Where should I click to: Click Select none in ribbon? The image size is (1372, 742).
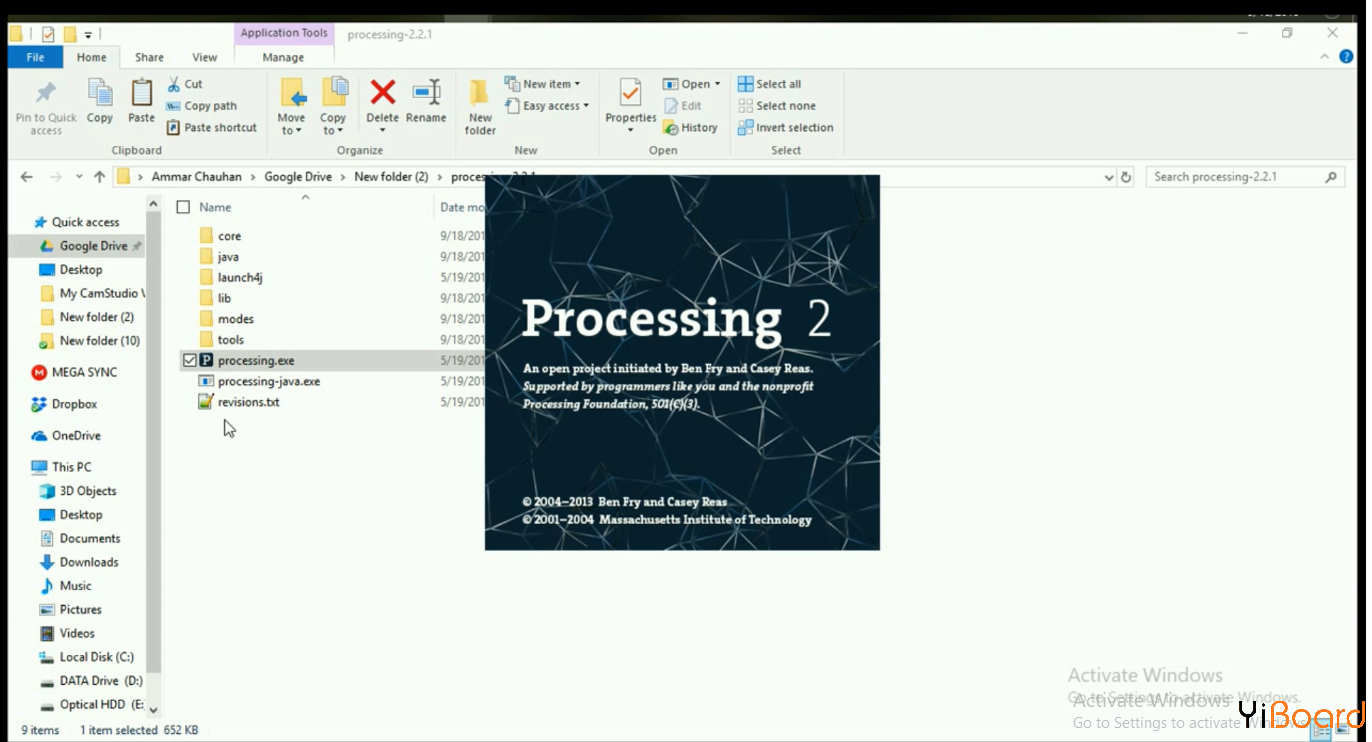pos(777,106)
